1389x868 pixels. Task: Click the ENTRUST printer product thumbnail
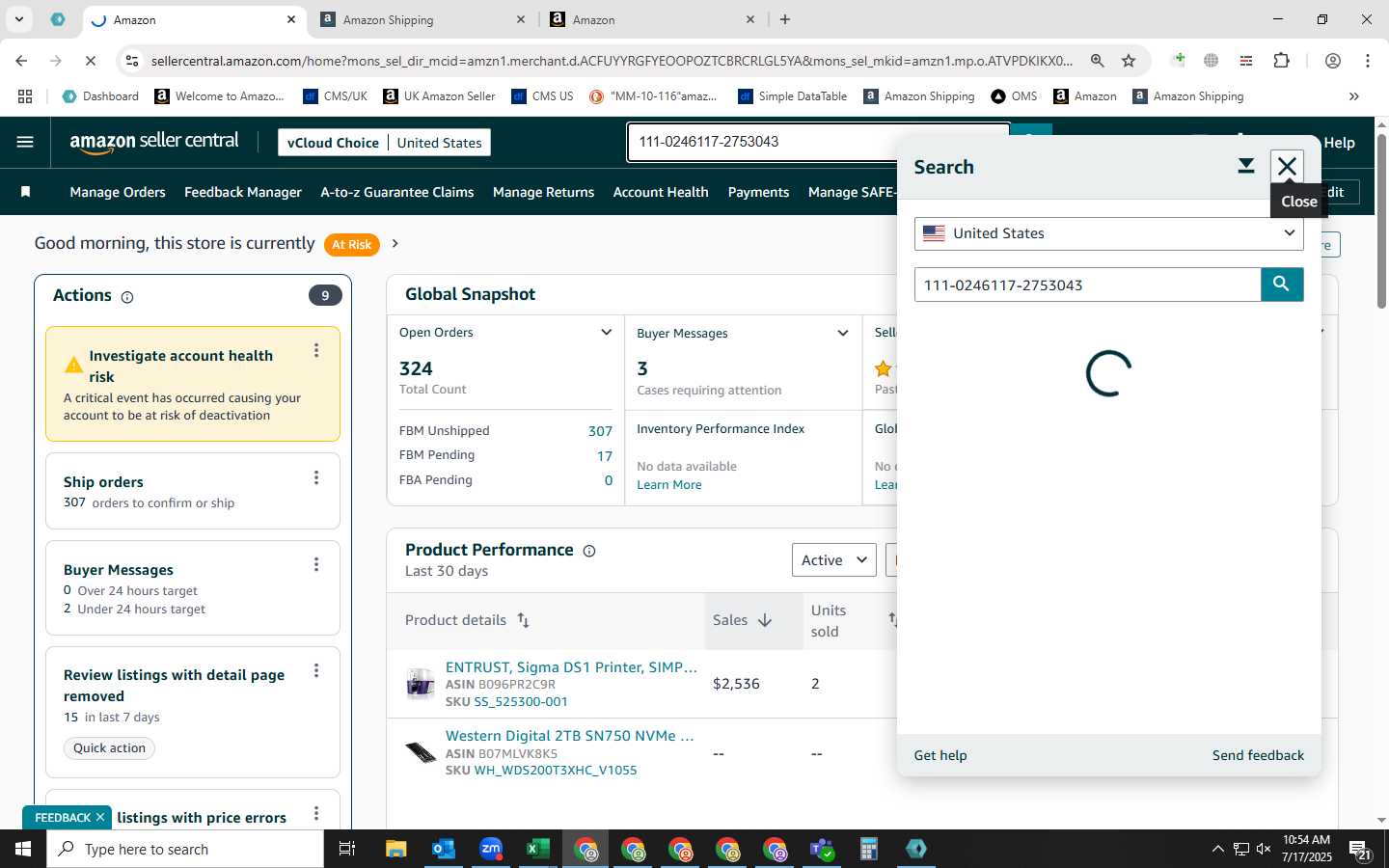(421, 684)
